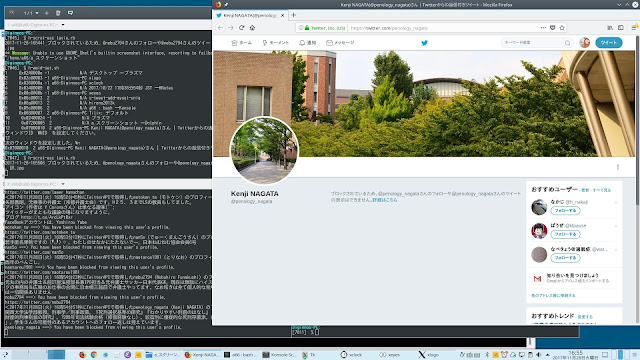Go back in Firefox history

pos(220,28)
